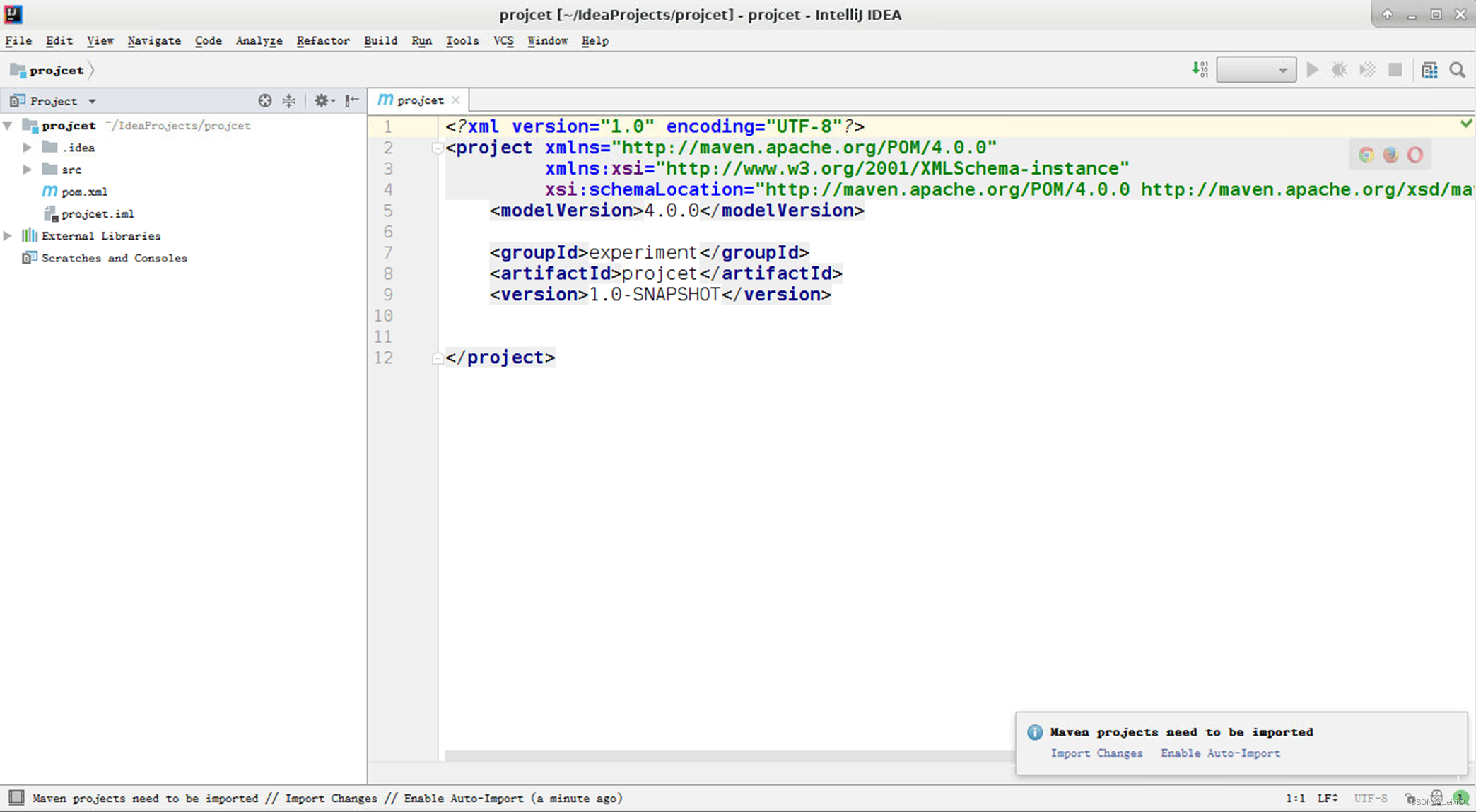Open the Code menu

pyautogui.click(x=208, y=41)
